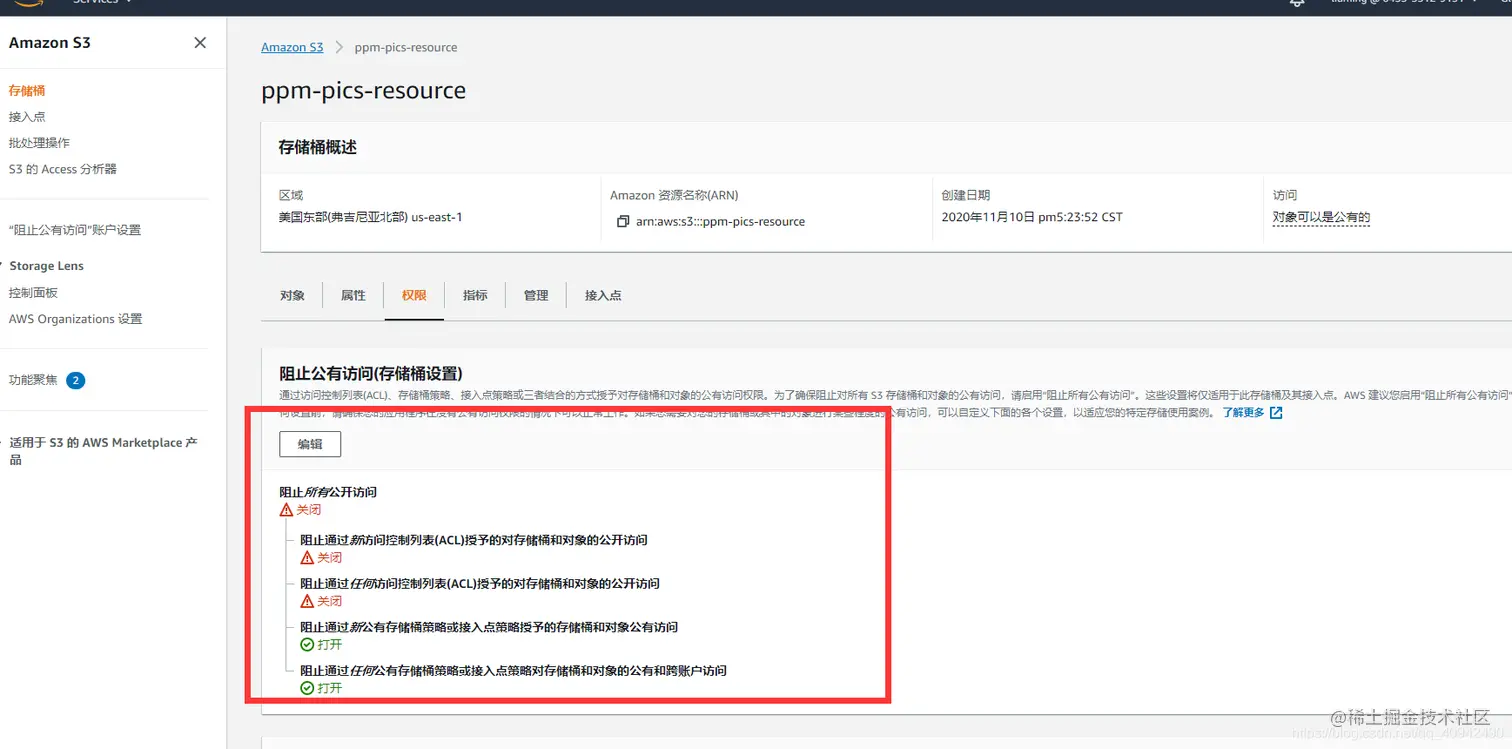Click label 阻止通过新访问控制列表(ACL)授予的对存储桶和对象的公开访问
This screenshot has height=749, width=1512.
pyautogui.click(x=474, y=540)
